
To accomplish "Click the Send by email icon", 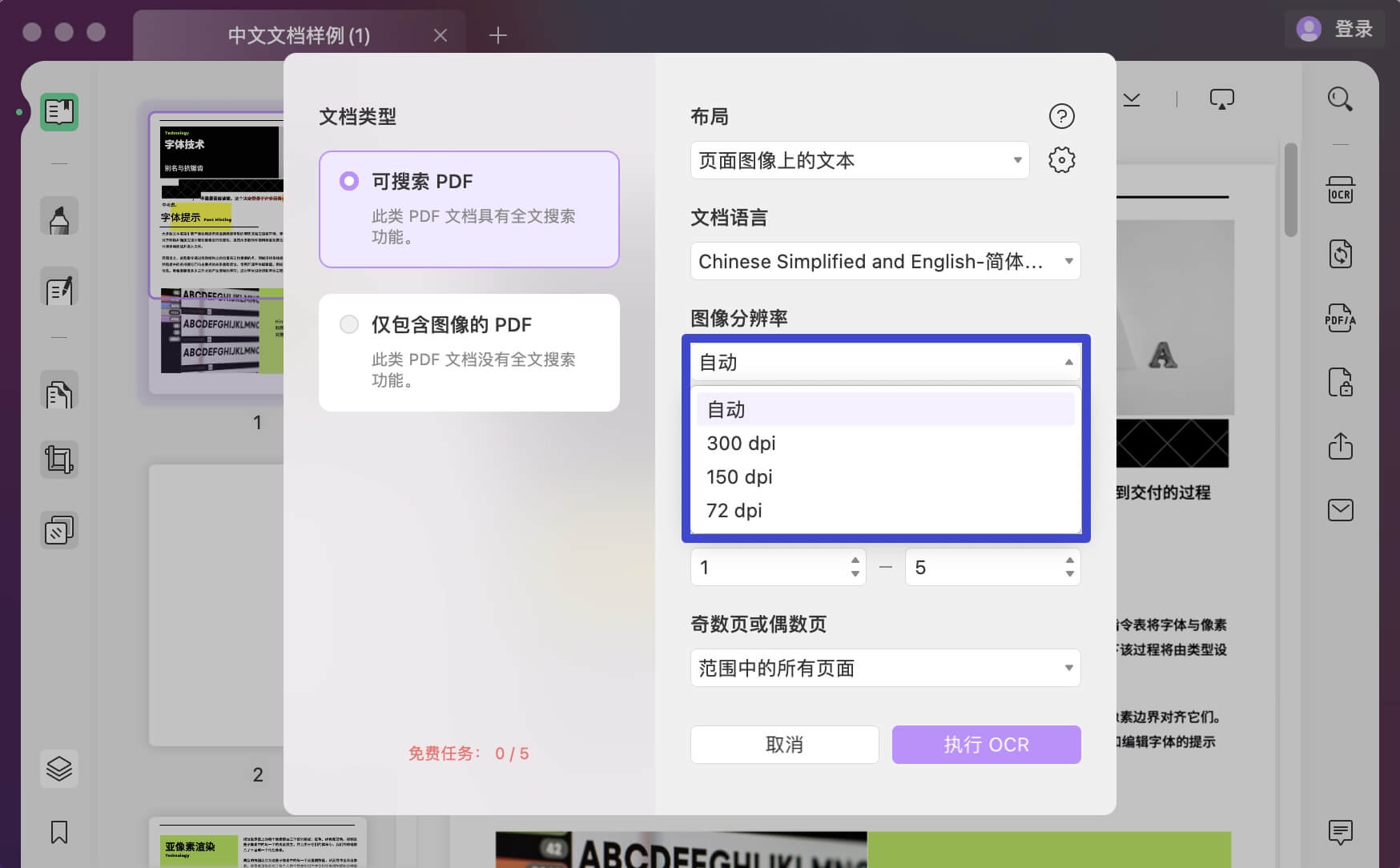I will (1340, 510).
